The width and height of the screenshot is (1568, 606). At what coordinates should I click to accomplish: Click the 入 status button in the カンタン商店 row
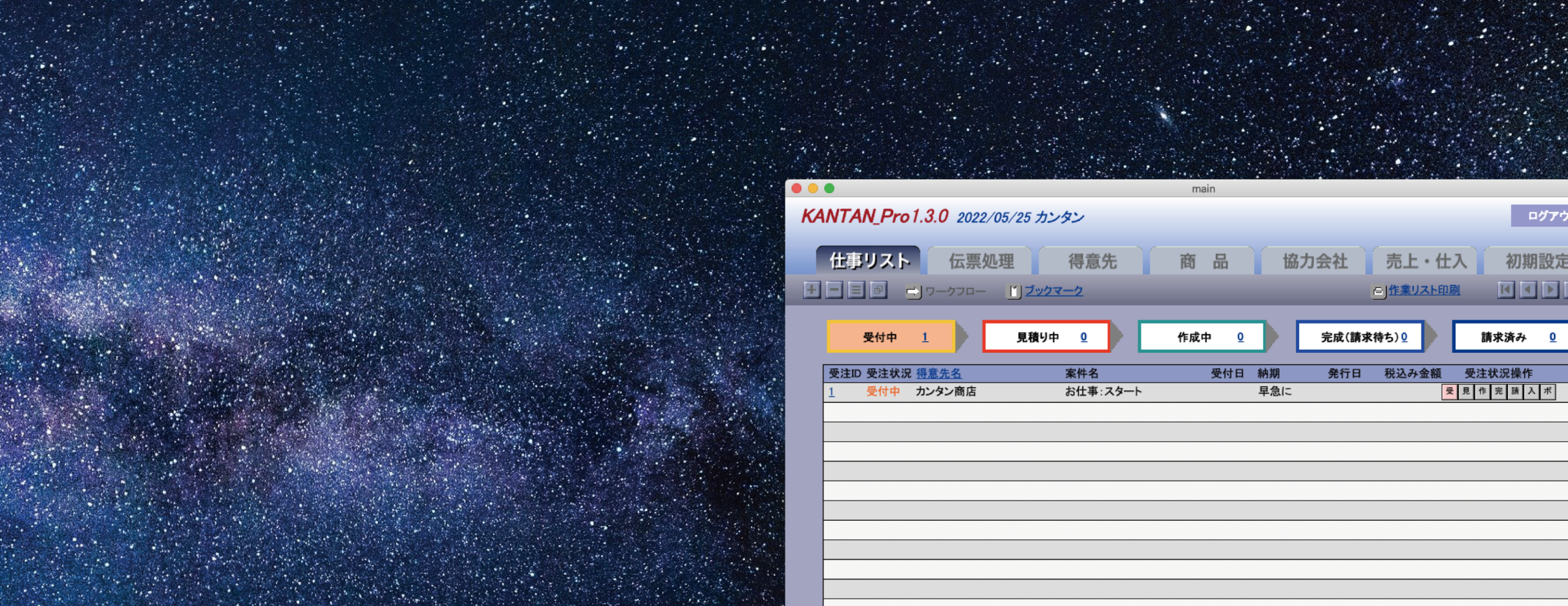[1531, 392]
